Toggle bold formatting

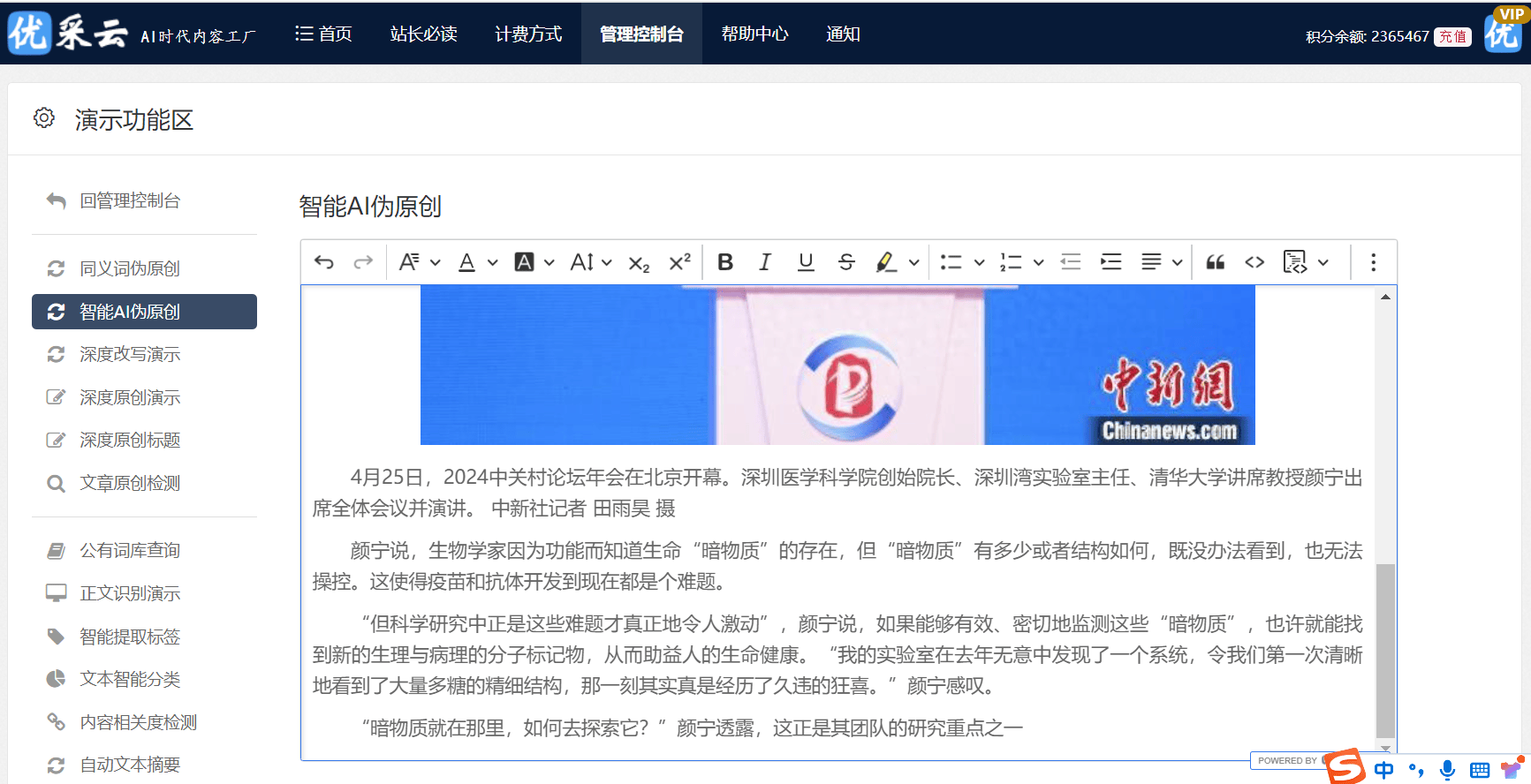725,262
